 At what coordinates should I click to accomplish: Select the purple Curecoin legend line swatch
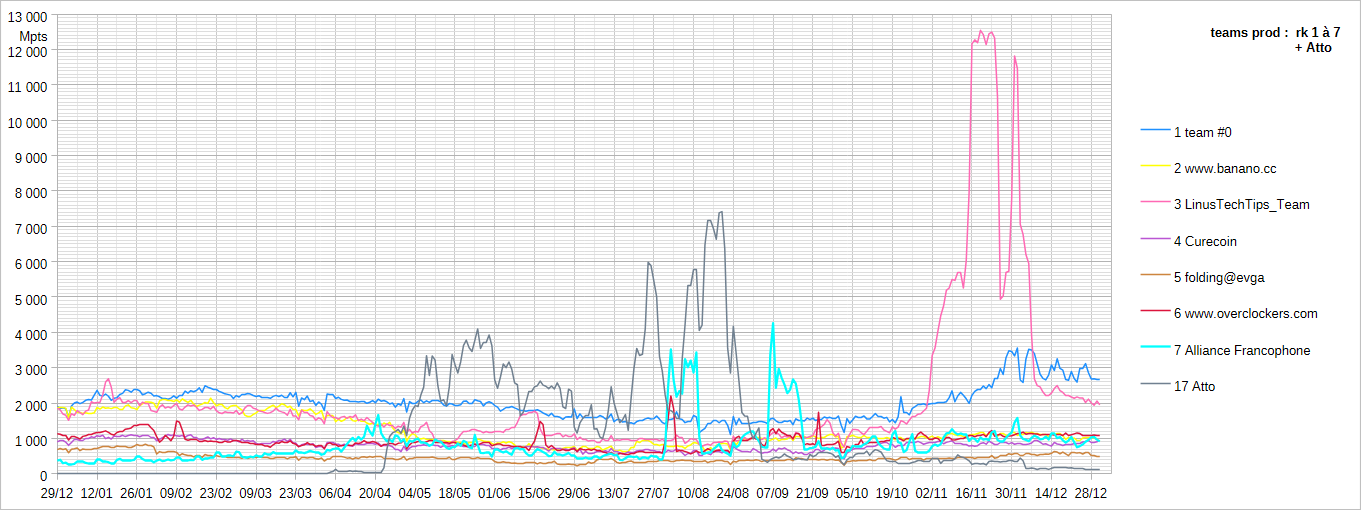click(1155, 241)
